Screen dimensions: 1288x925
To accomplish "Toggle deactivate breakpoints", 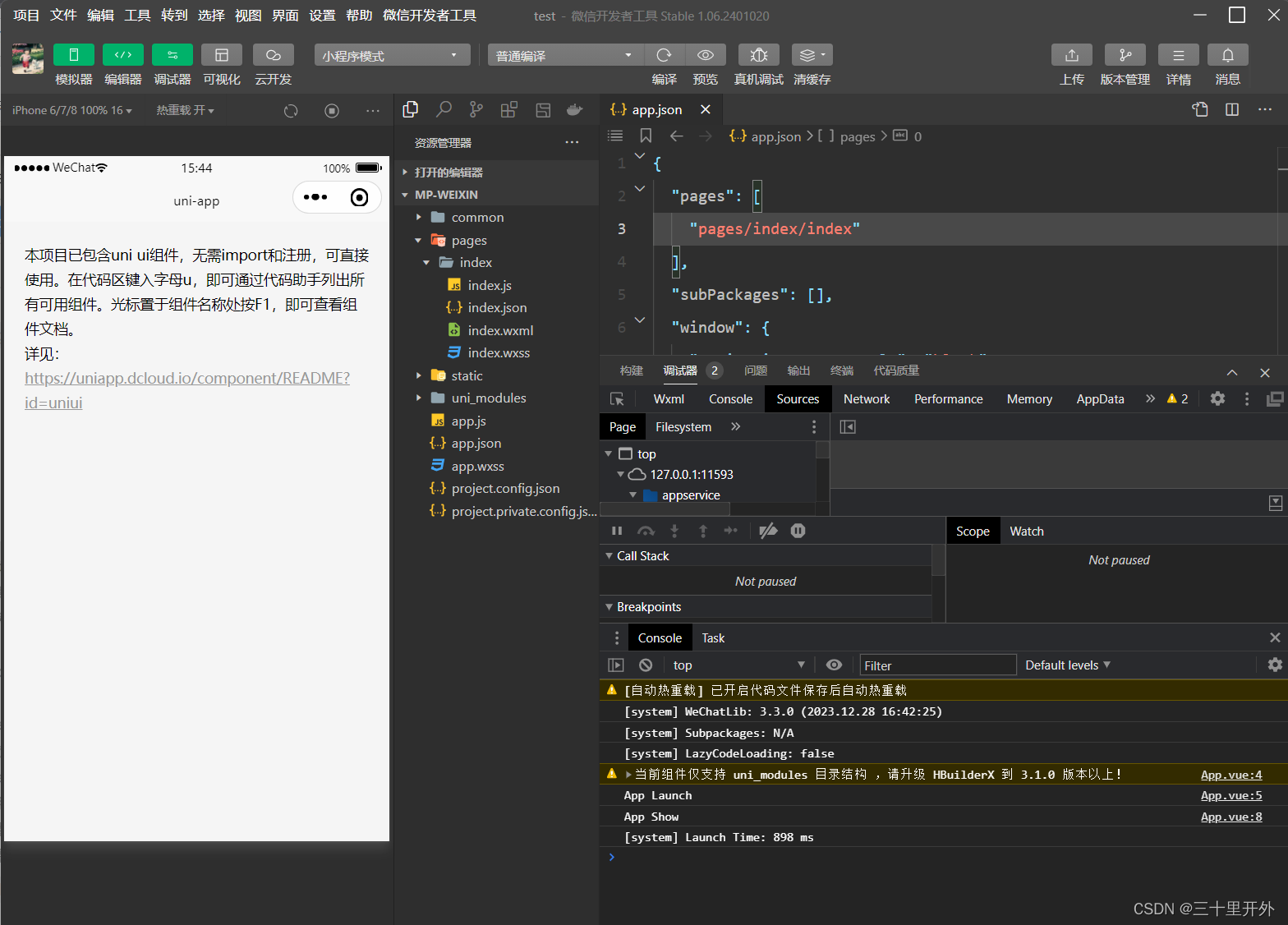I will pyautogui.click(x=768, y=531).
